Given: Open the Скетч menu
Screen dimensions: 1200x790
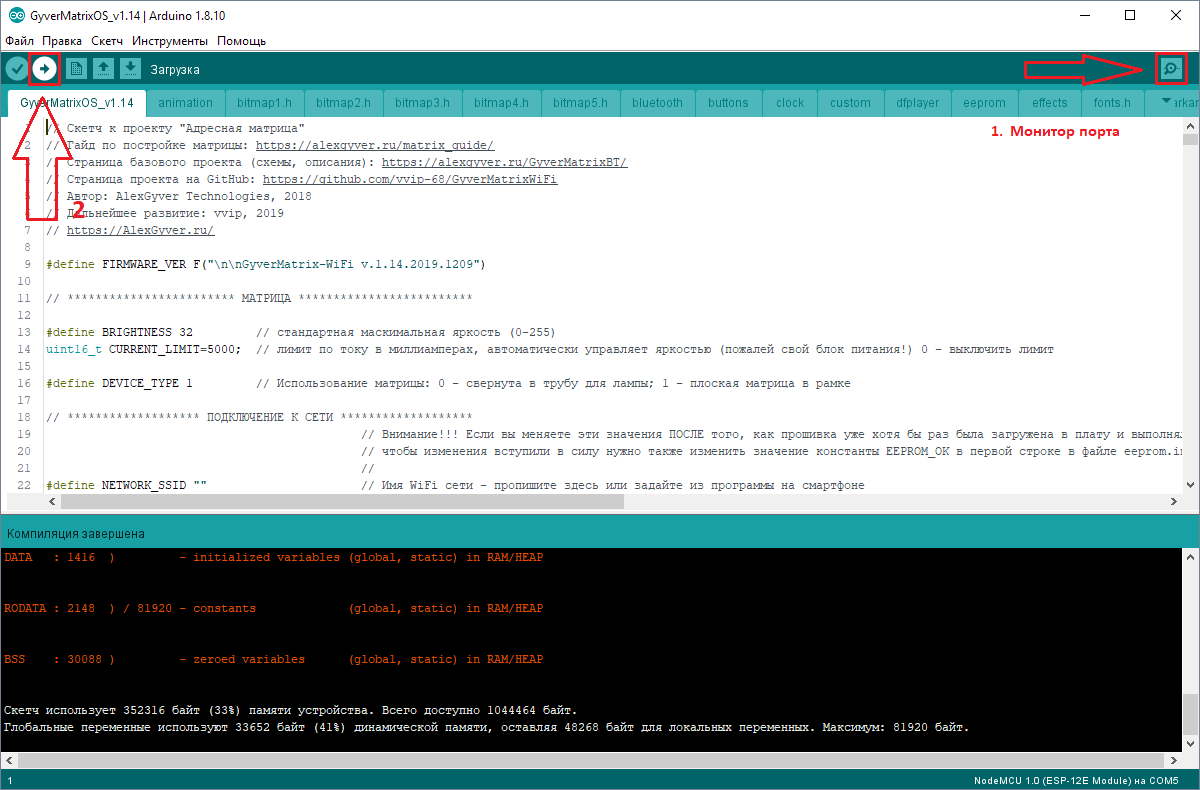Looking at the screenshot, I should pos(107,41).
